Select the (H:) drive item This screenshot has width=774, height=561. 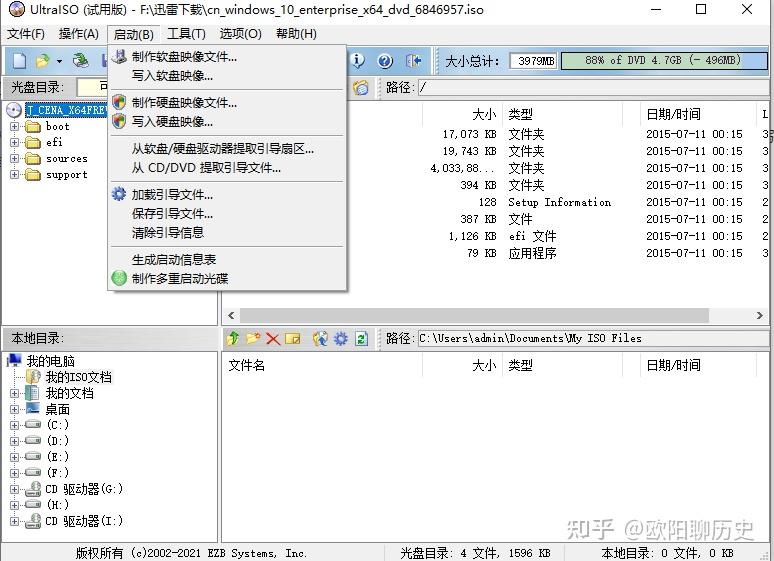[58, 505]
